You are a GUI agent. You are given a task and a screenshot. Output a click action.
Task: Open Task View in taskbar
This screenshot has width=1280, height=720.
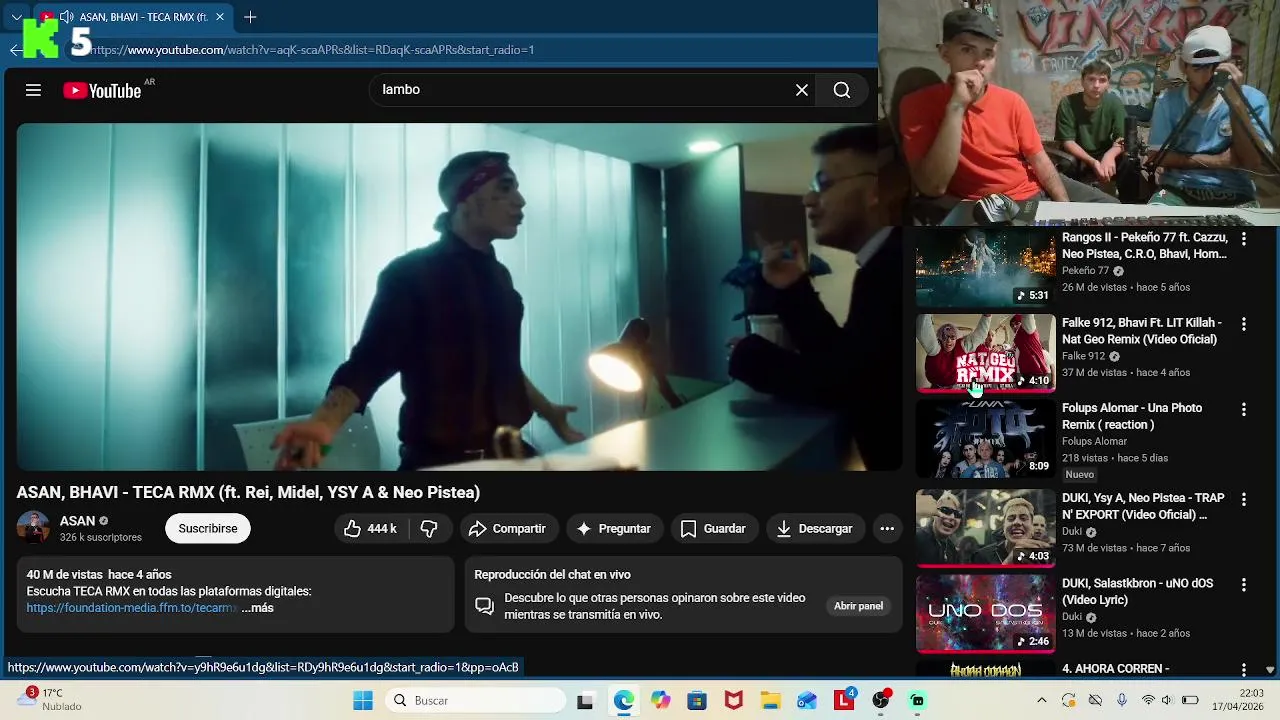pyautogui.click(x=585, y=701)
